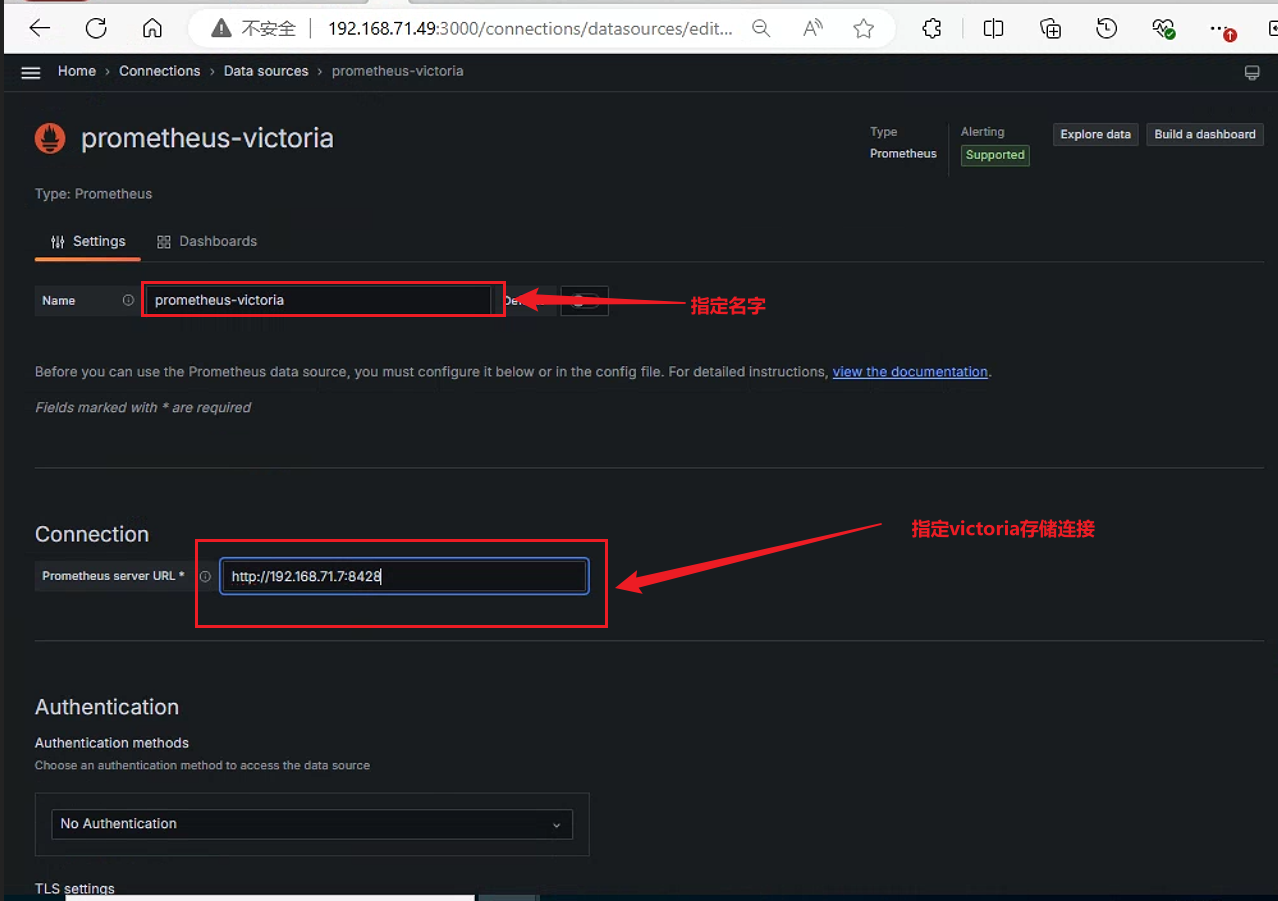Open the zoom magnifier in address bar
Image resolution: width=1278 pixels, height=901 pixels.
761,29
